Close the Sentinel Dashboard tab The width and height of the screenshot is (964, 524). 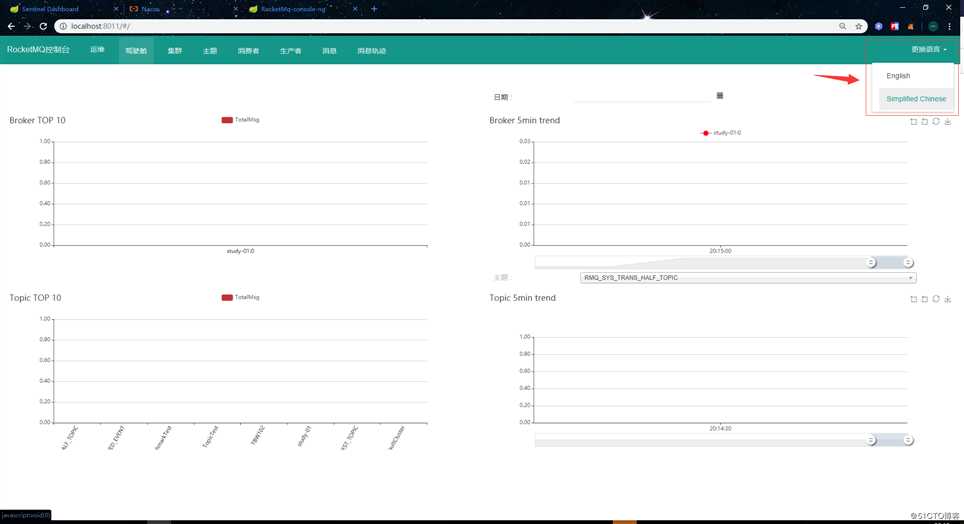coord(116,9)
